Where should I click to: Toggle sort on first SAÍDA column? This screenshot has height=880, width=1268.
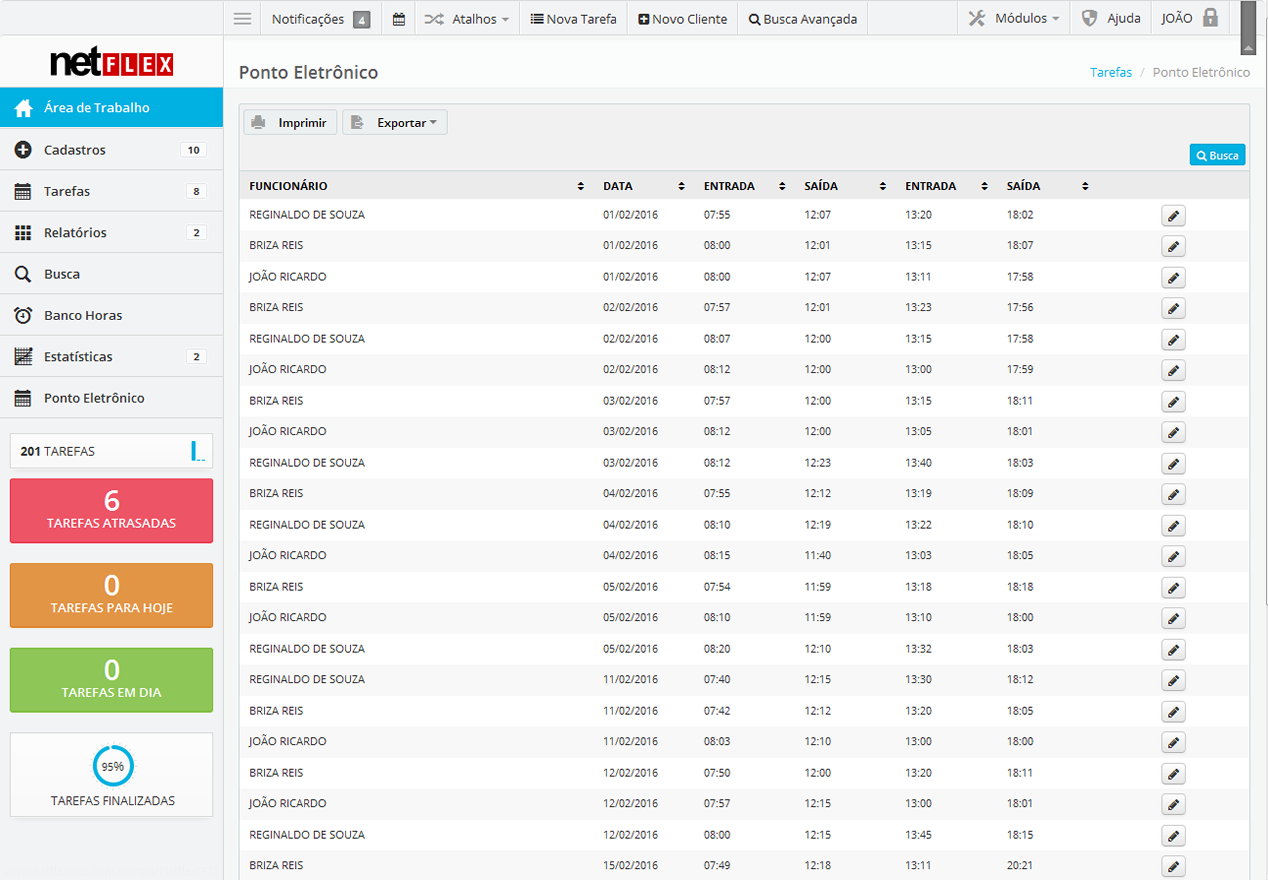pyautogui.click(x=883, y=186)
